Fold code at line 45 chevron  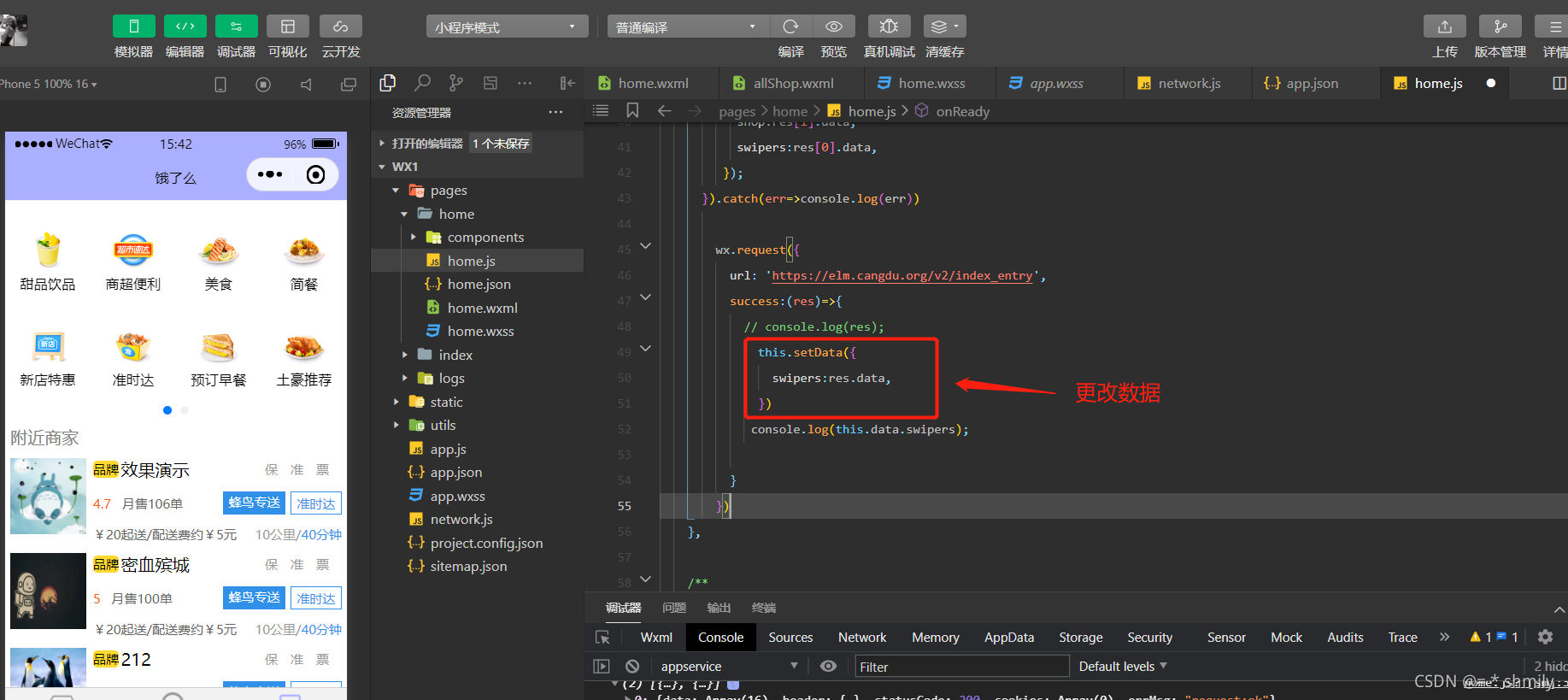(x=646, y=246)
